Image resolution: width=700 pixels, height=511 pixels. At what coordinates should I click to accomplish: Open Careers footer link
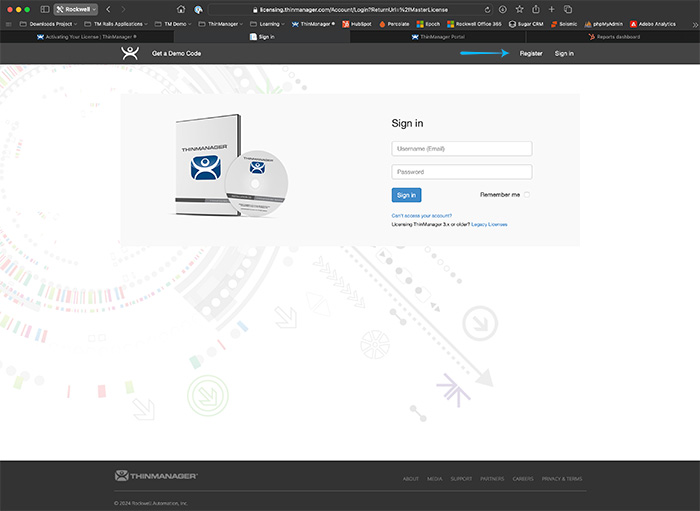tap(523, 479)
